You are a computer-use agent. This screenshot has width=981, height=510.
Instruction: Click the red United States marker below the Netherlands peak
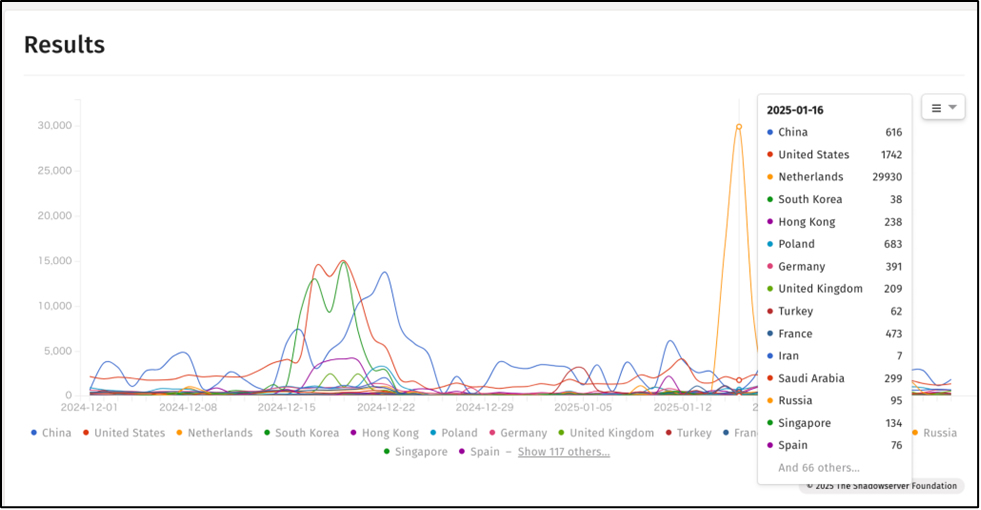click(x=739, y=380)
